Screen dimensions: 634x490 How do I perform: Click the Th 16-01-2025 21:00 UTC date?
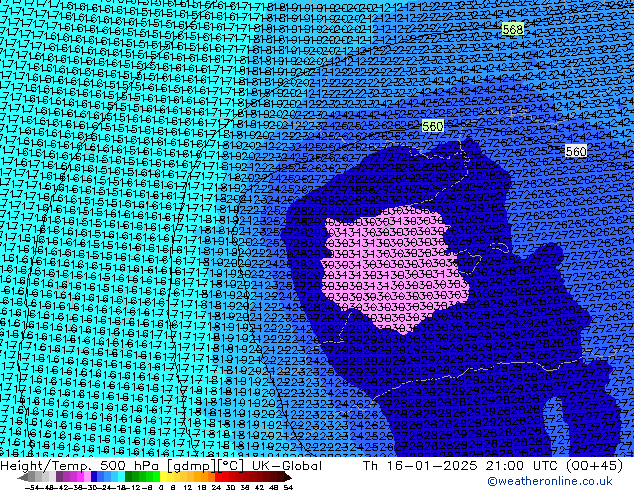coord(461,466)
